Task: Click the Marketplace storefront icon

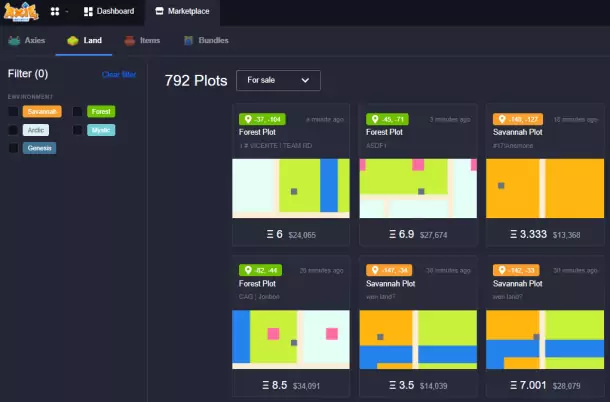Action: [159, 11]
